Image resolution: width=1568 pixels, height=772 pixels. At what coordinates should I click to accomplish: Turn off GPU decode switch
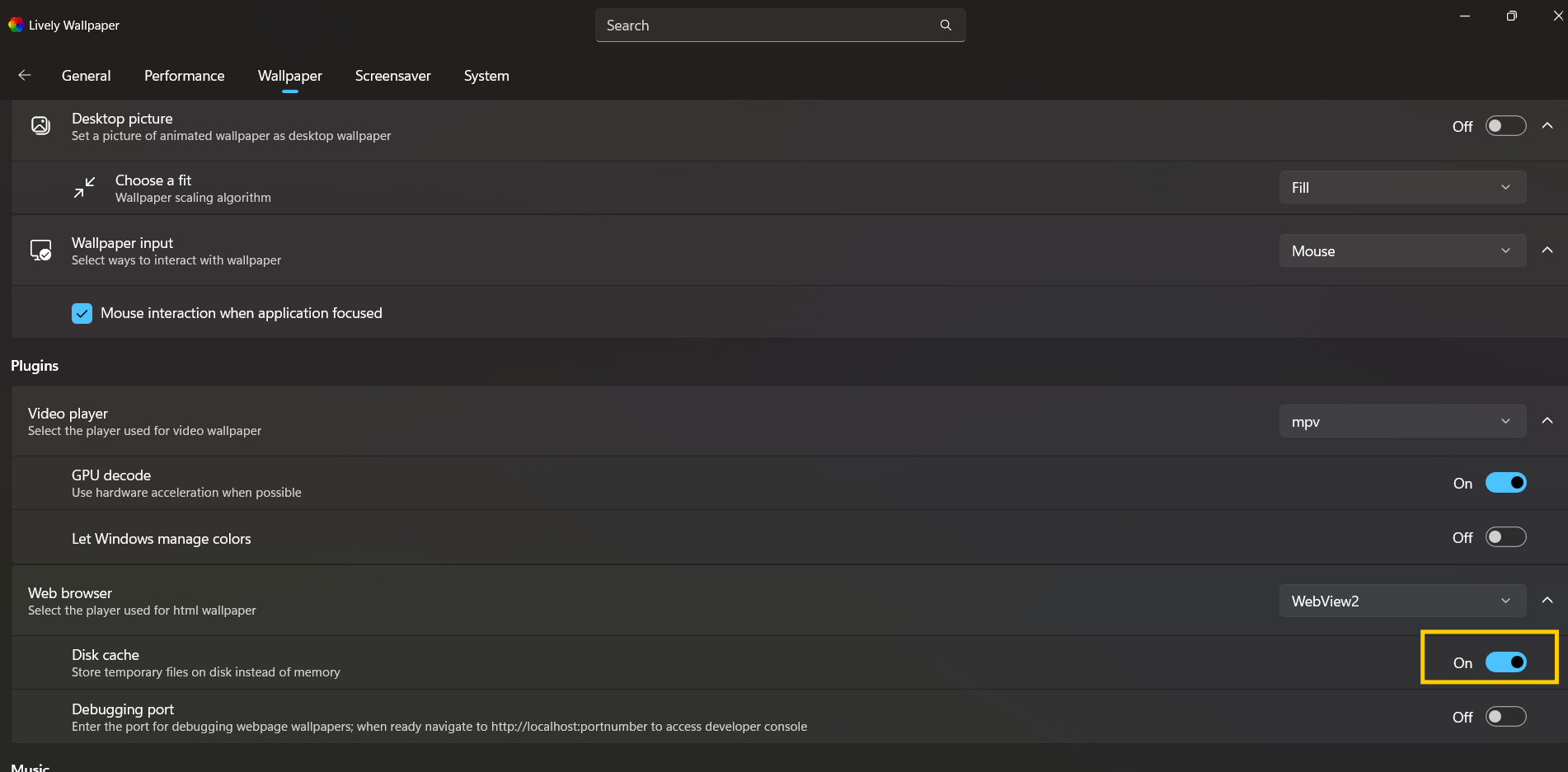pos(1505,483)
